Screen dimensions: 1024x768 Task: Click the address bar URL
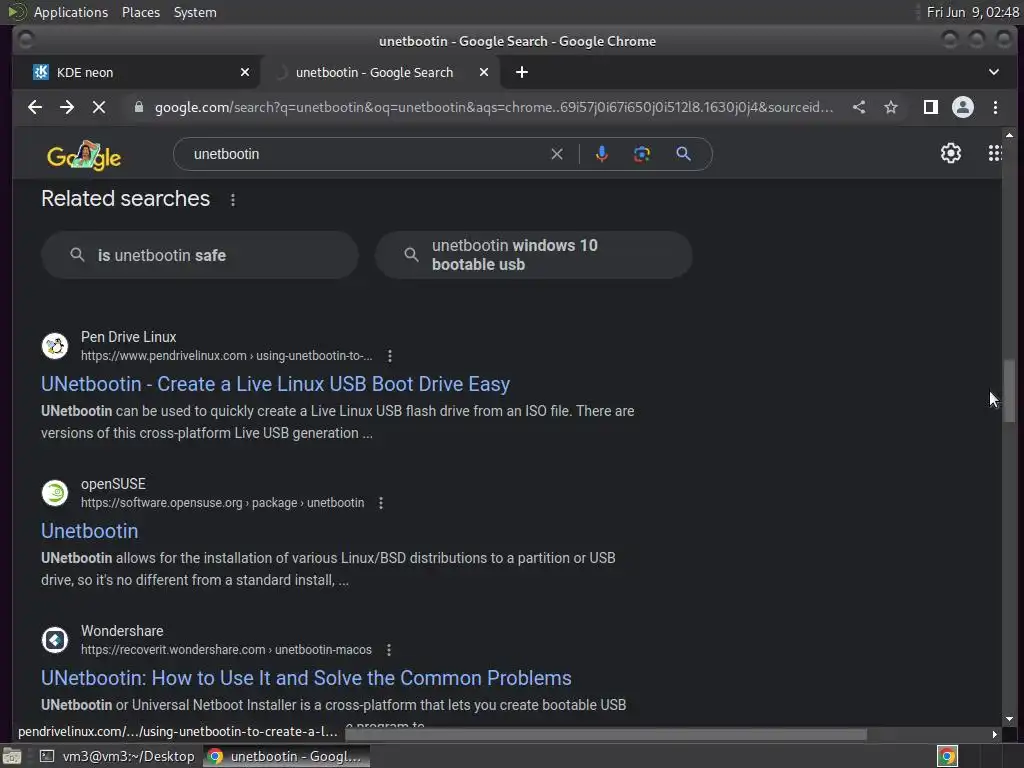(x=494, y=107)
